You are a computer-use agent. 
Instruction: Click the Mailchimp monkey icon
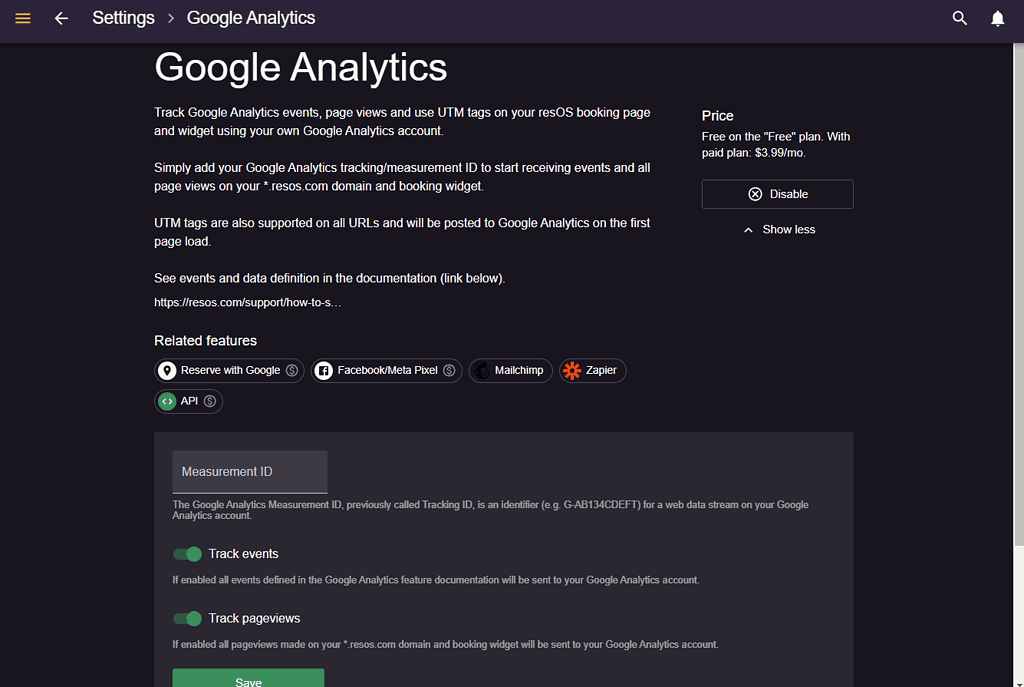tap(482, 371)
